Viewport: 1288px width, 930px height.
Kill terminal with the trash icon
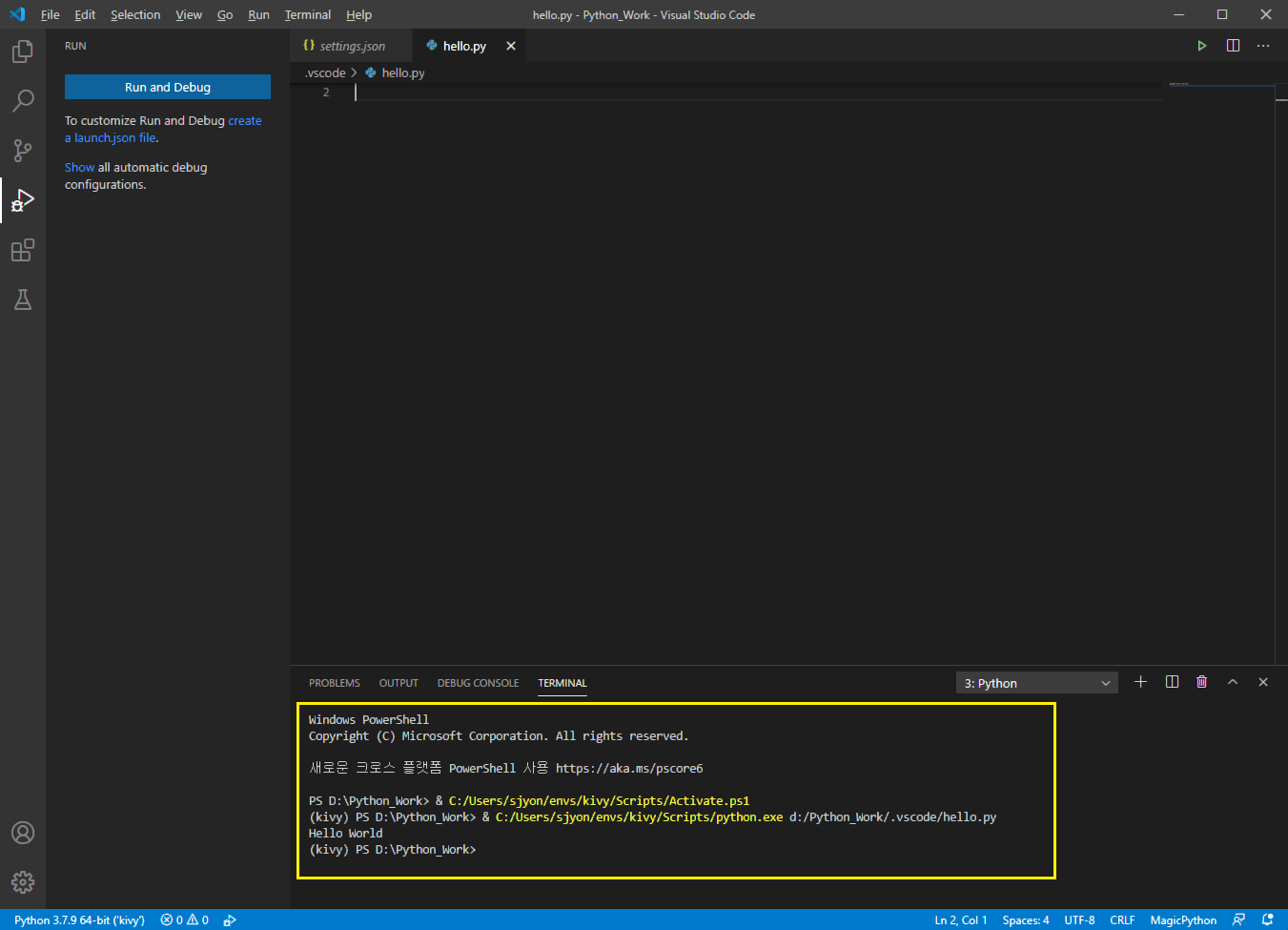[1202, 682]
